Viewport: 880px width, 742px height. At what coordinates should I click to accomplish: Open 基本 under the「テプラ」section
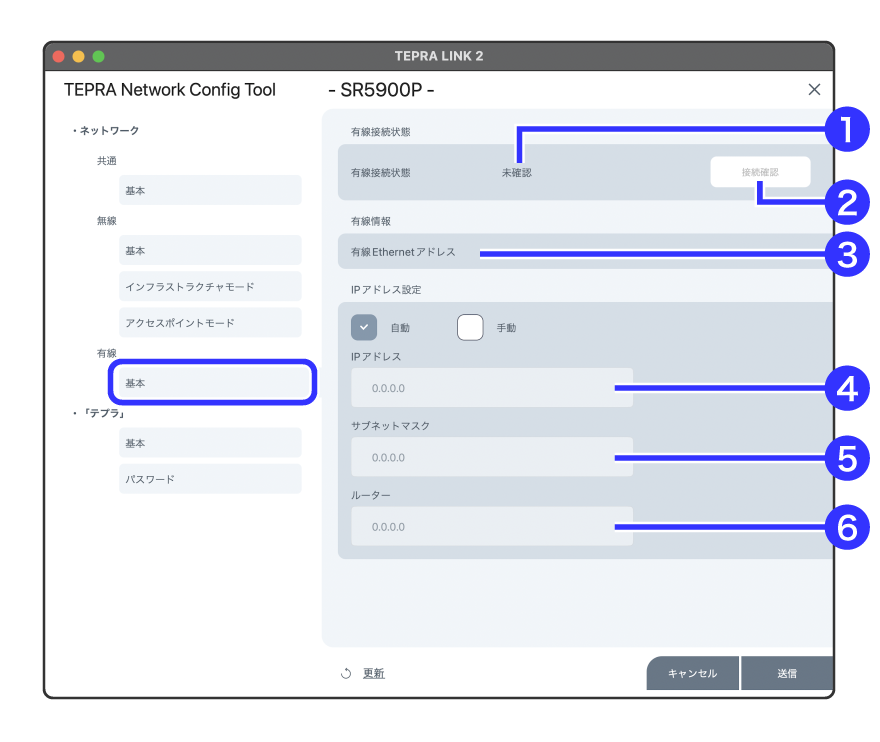point(210,443)
